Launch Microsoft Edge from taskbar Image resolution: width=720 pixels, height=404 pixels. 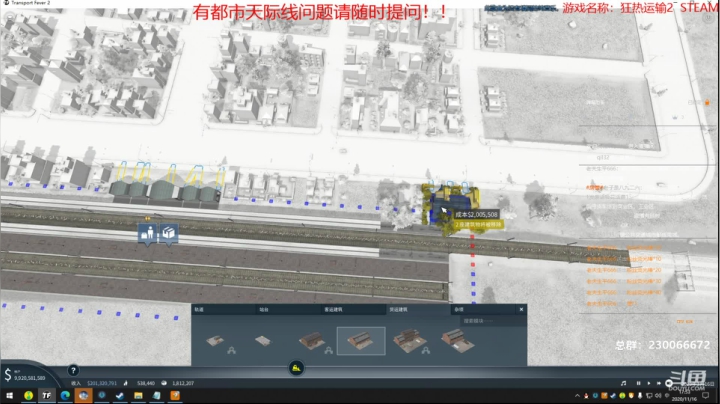(x=65, y=395)
